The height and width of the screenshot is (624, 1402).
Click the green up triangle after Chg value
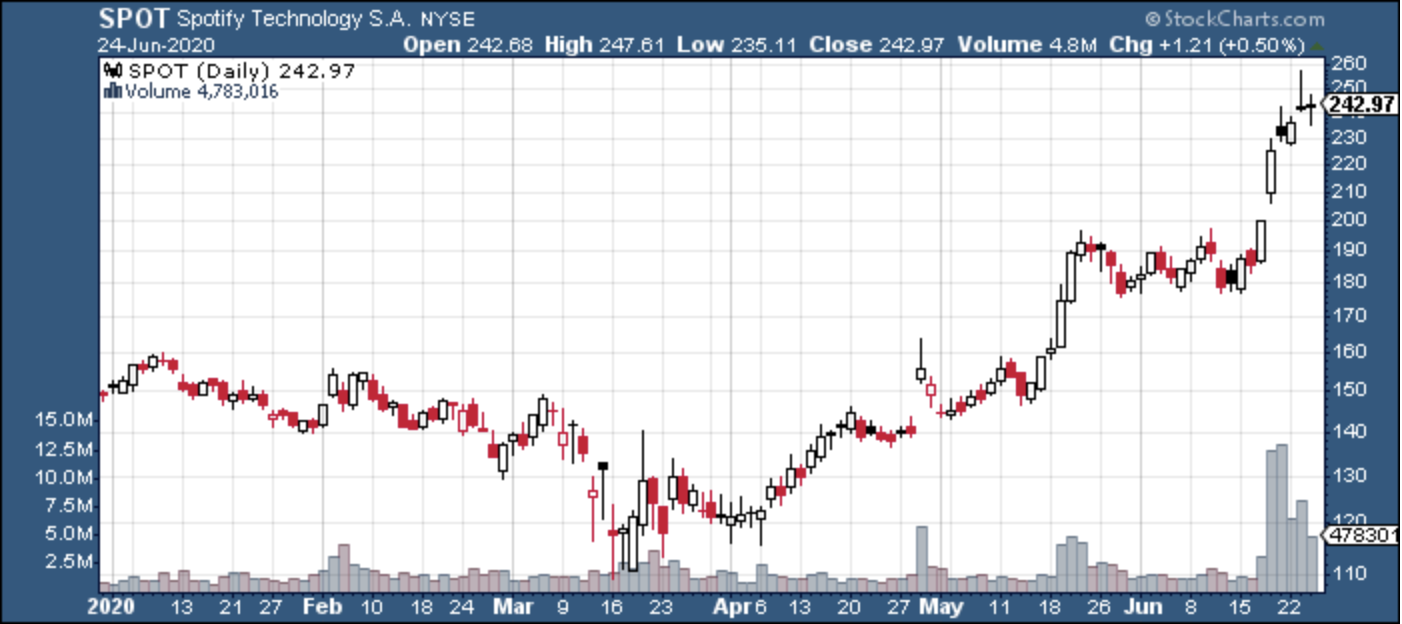click(x=1317, y=46)
